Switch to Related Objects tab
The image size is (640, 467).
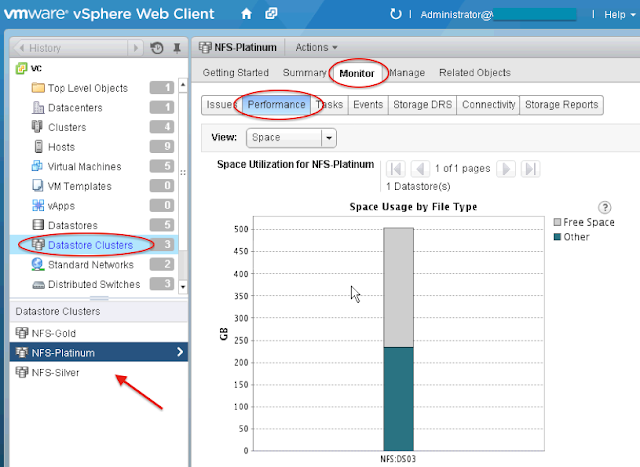(475, 73)
